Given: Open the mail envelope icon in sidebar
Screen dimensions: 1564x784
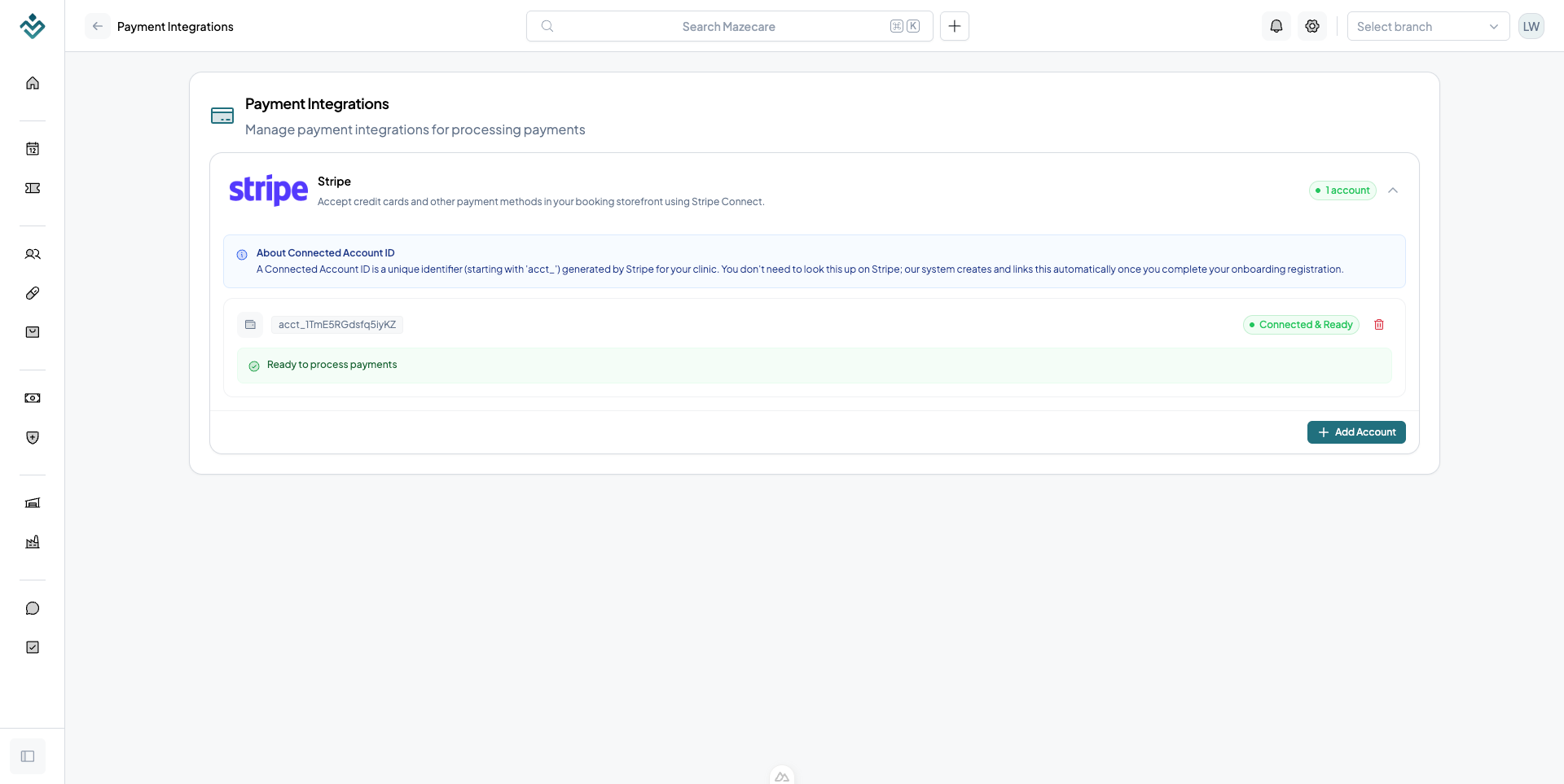Looking at the screenshot, I should coord(33,332).
